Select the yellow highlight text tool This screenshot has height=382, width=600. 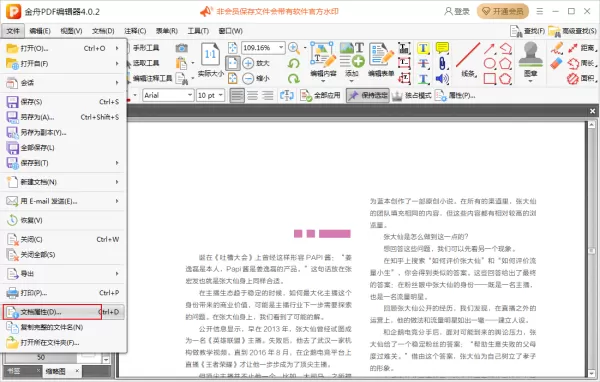(x=423, y=48)
